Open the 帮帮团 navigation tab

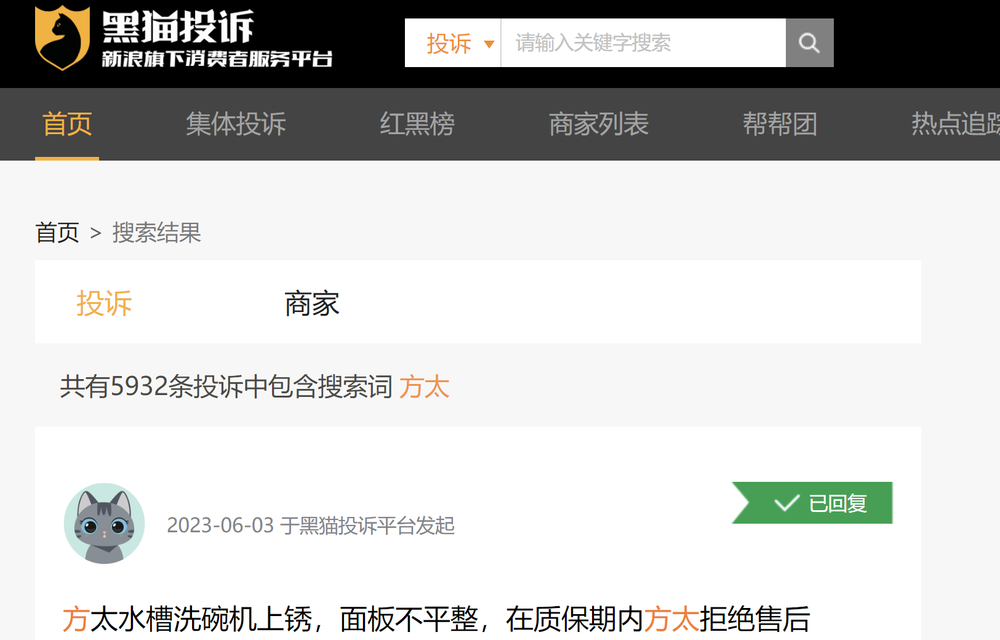coord(780,124)
